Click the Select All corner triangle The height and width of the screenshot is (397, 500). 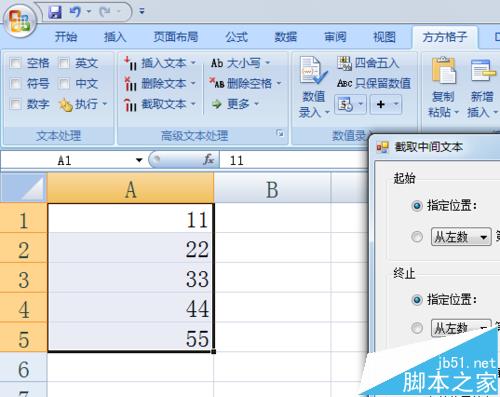click(24, 188)
